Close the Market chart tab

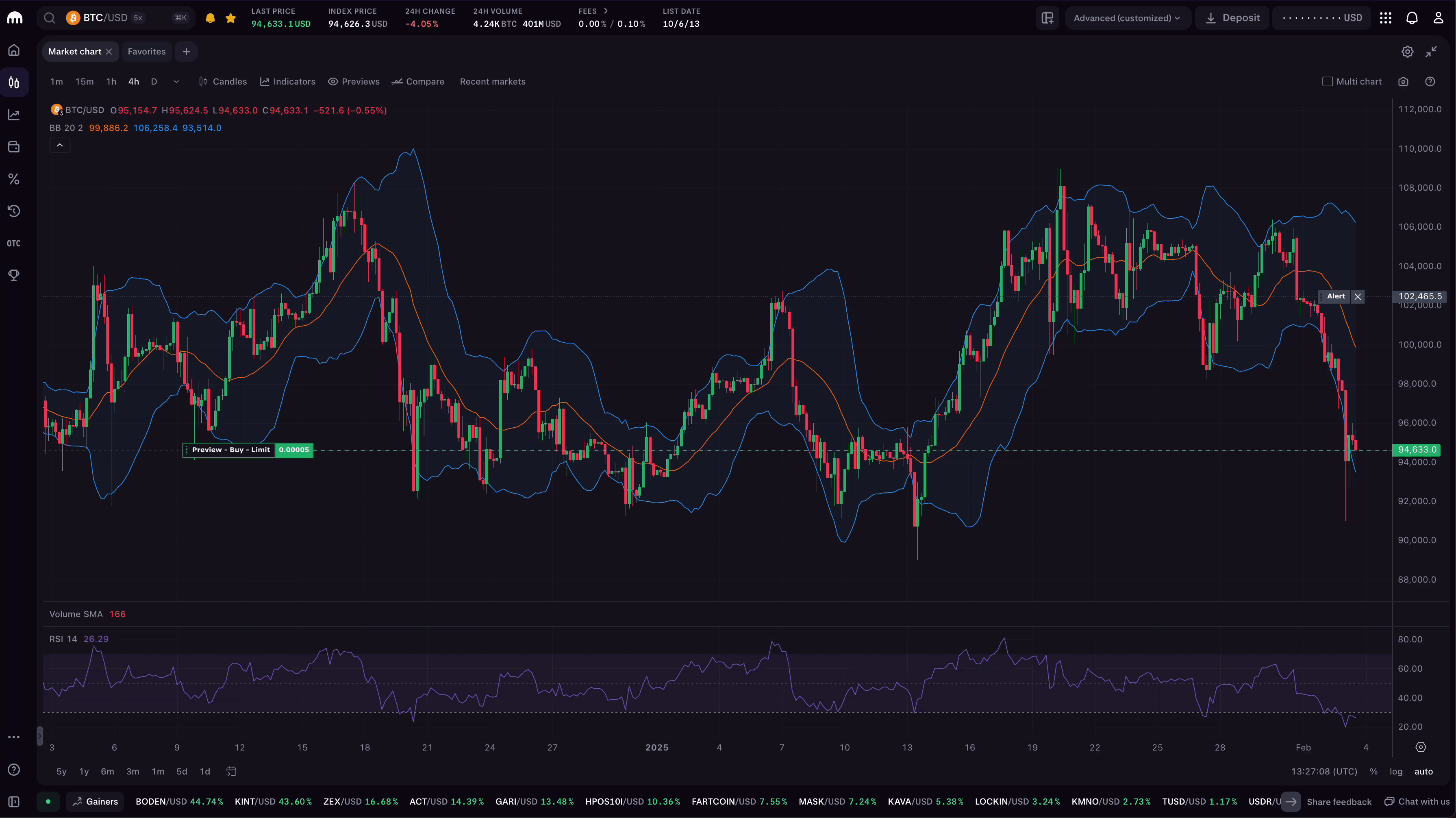(x=109, y=52)
